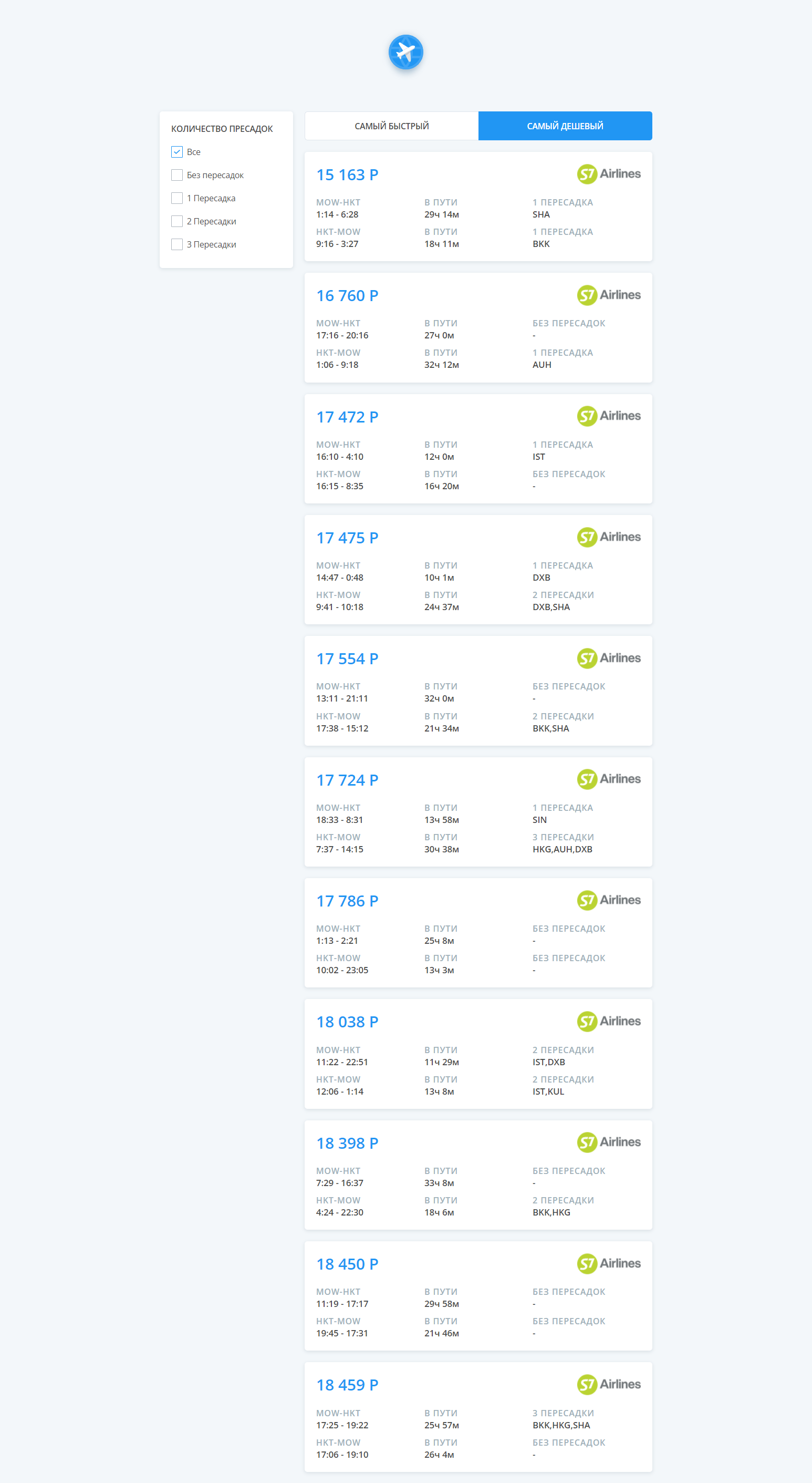This screenshot has height=1483, width=812.
Task: Enable the "Без пересадок" filter checkbox
Action: coord(176,175)
